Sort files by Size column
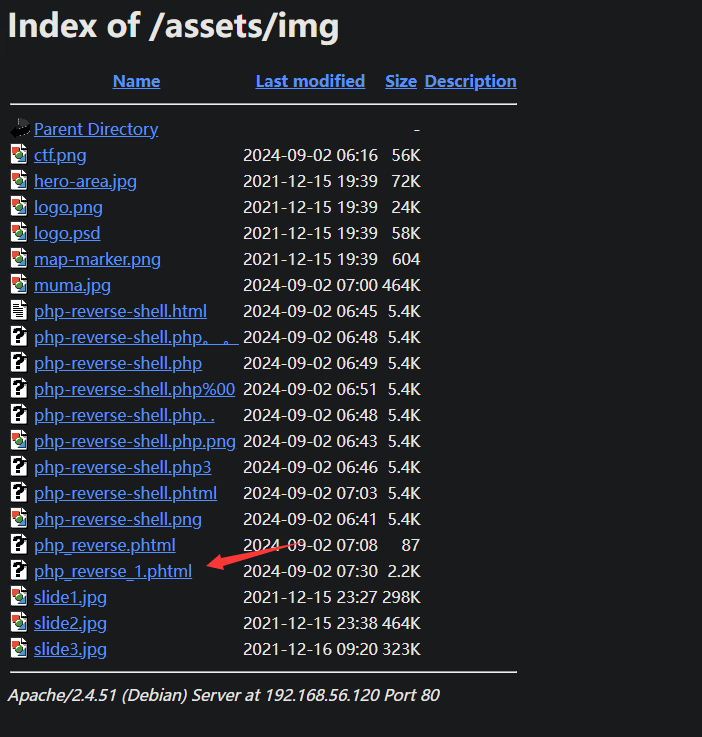 pos(401,82)
